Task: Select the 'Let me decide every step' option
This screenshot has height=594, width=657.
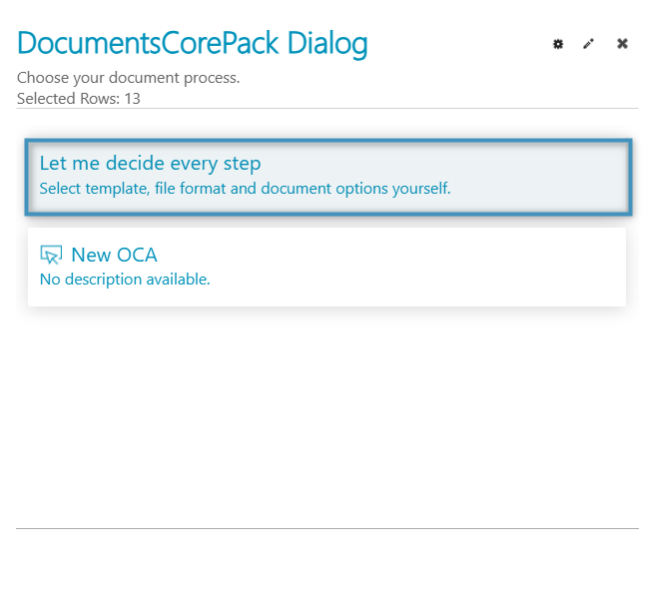Action: pos(150,164)
